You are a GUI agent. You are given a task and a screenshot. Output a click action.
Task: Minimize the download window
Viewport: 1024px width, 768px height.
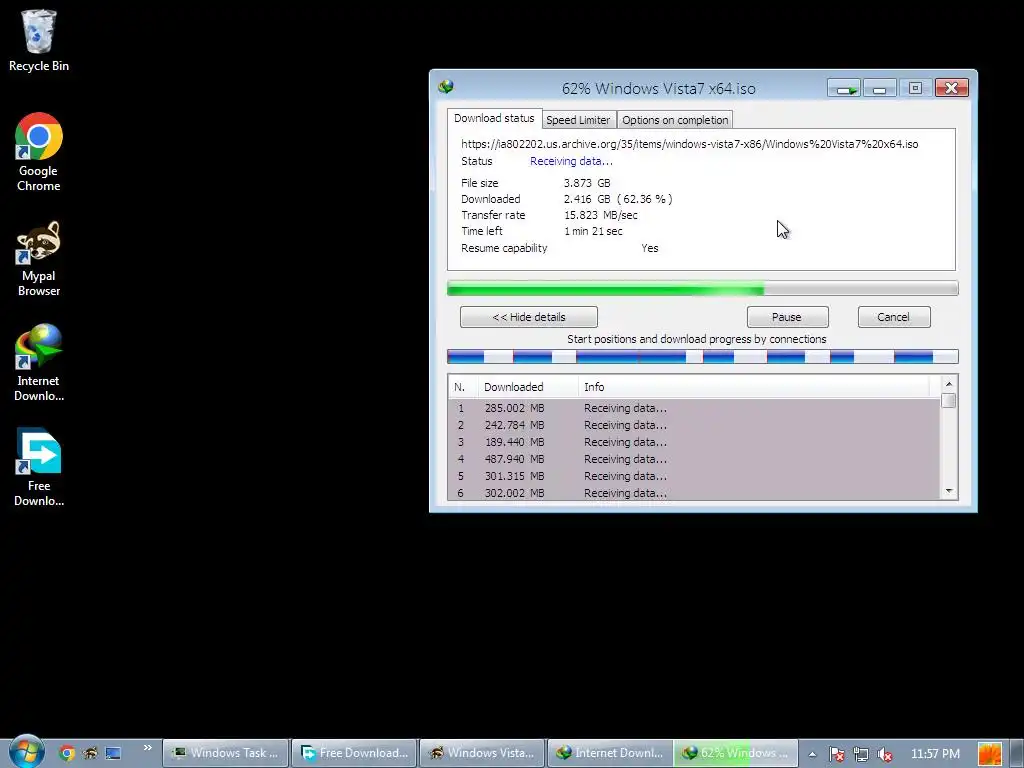click(879, 88)
